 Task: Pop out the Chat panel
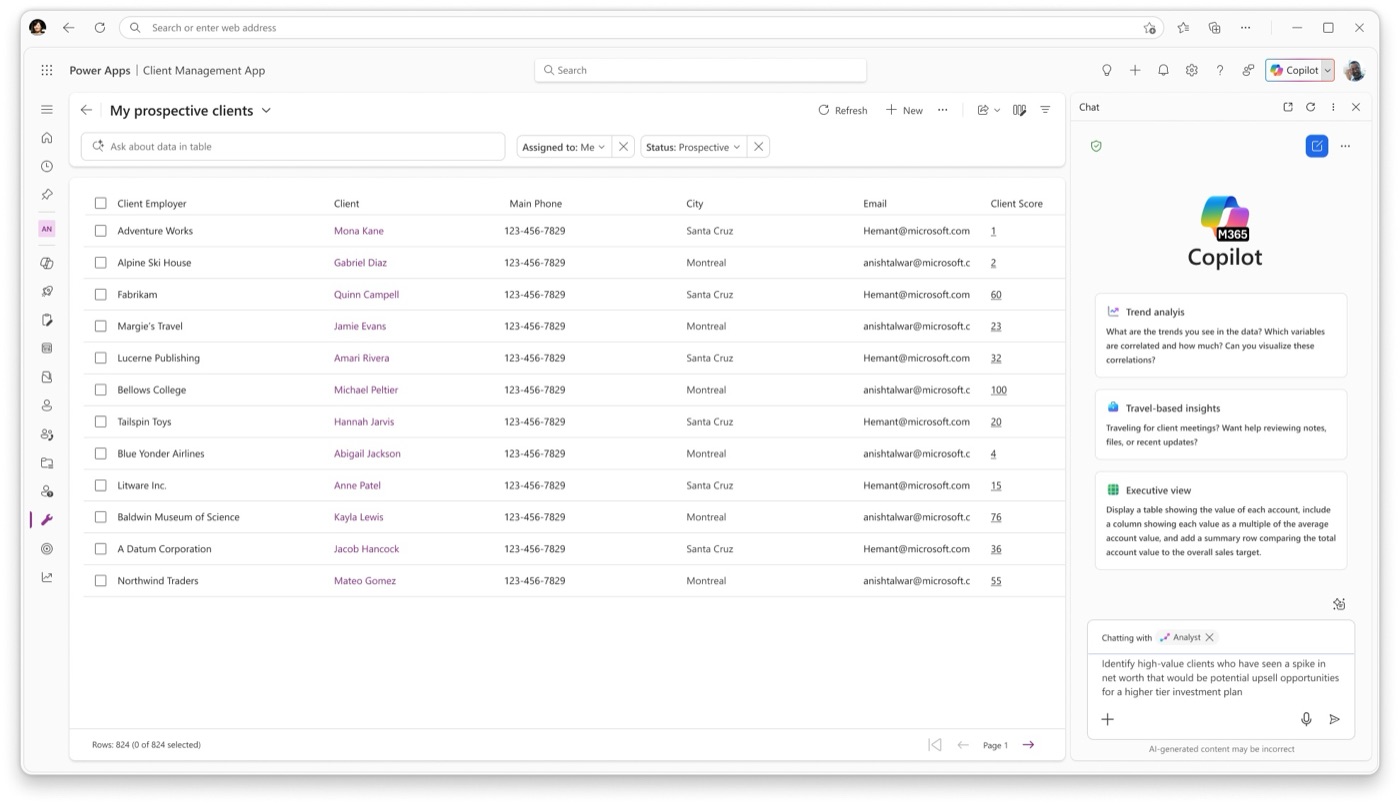pyautogui.click(x=1288, y=107)
